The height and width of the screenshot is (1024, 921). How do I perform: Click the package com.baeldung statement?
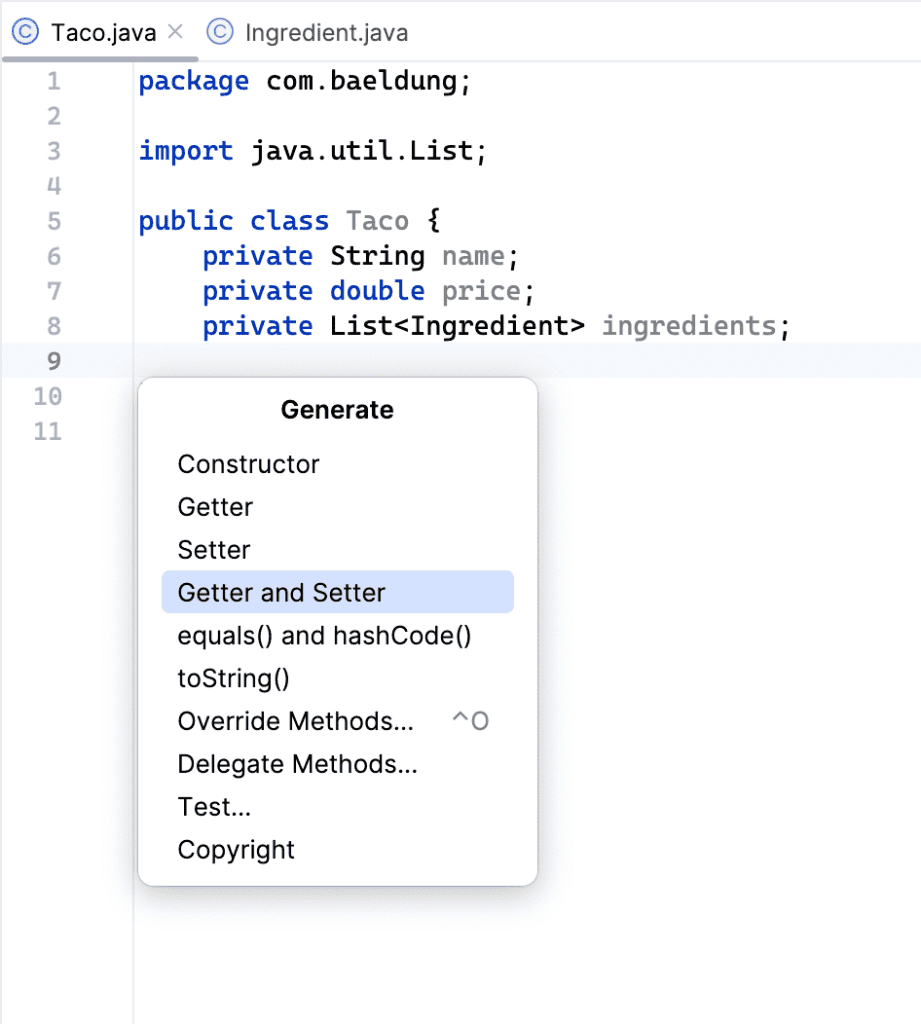(x=303, y=80)
